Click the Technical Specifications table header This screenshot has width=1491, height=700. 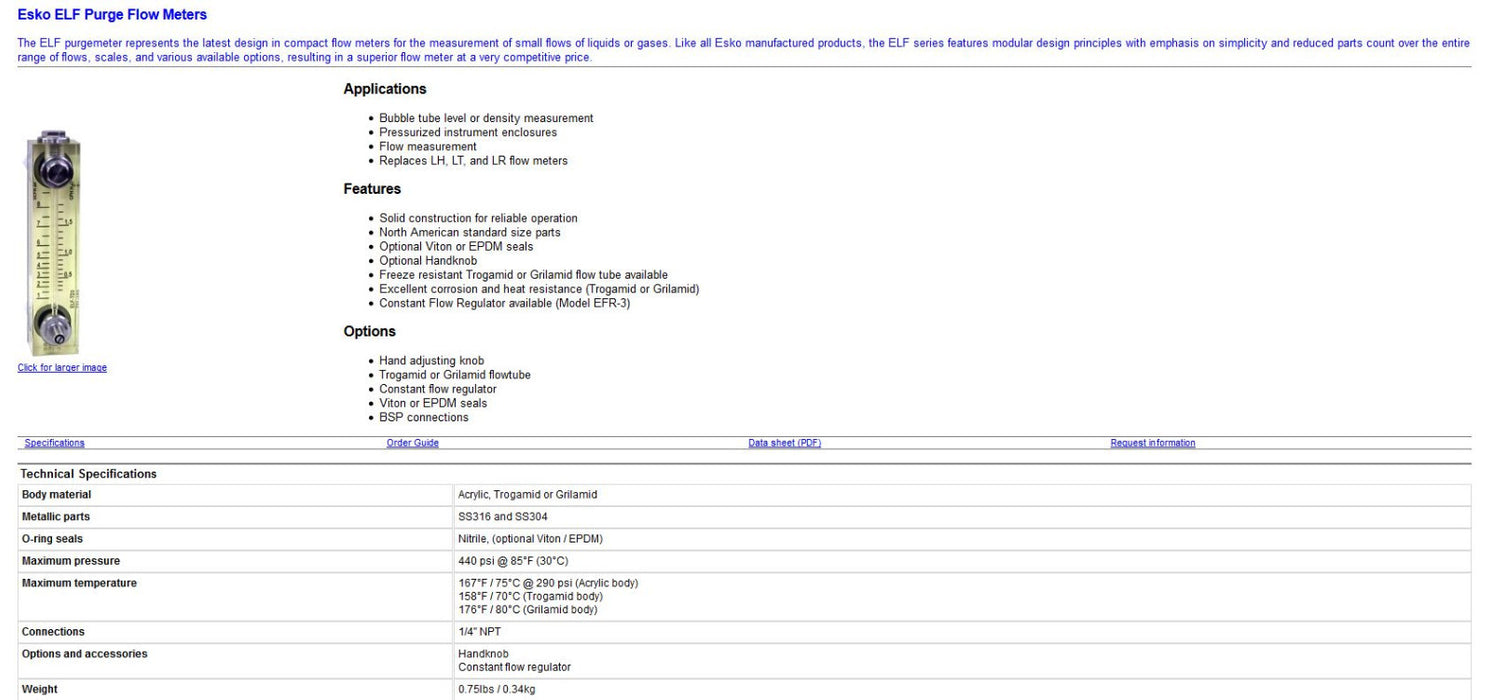(88, 474)
